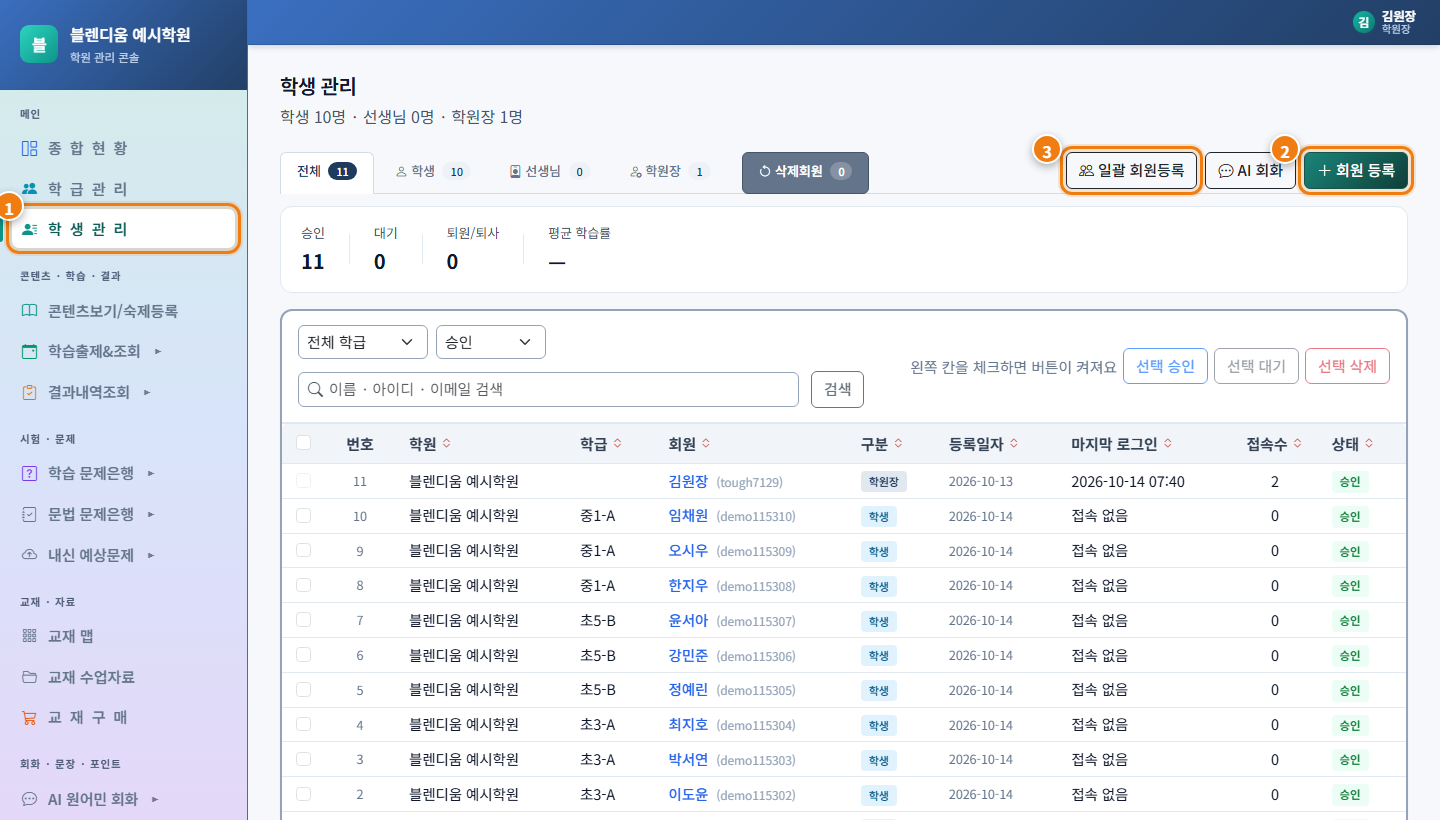The height and width of the screenshot is (820, 1440).
Task: Click the 학급관리 people icon
Action: pyautogui.click(x=30, y=189)
